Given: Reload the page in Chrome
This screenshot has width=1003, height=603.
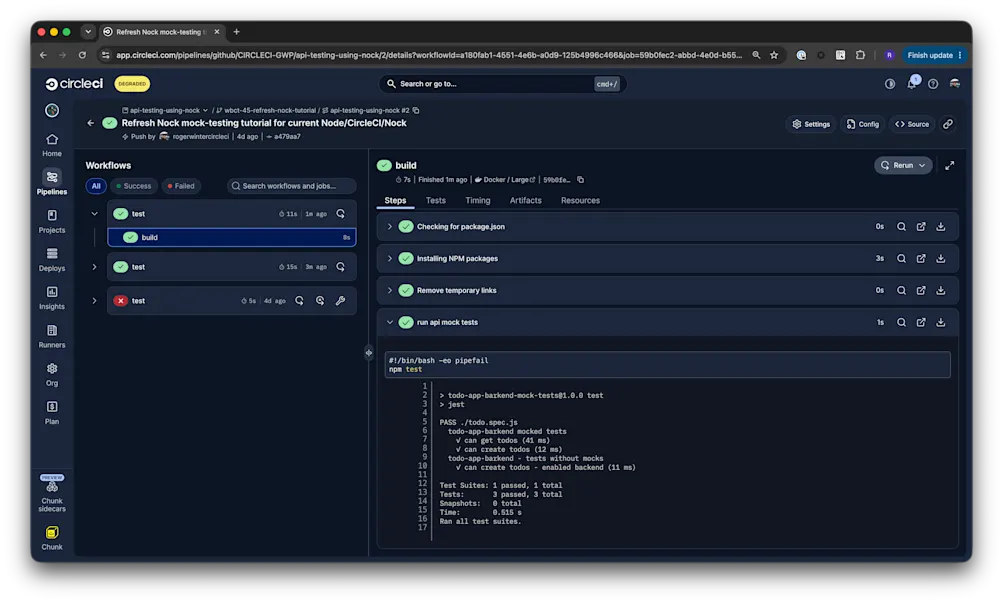Looking at the screenshot, I should coord(82,56).
